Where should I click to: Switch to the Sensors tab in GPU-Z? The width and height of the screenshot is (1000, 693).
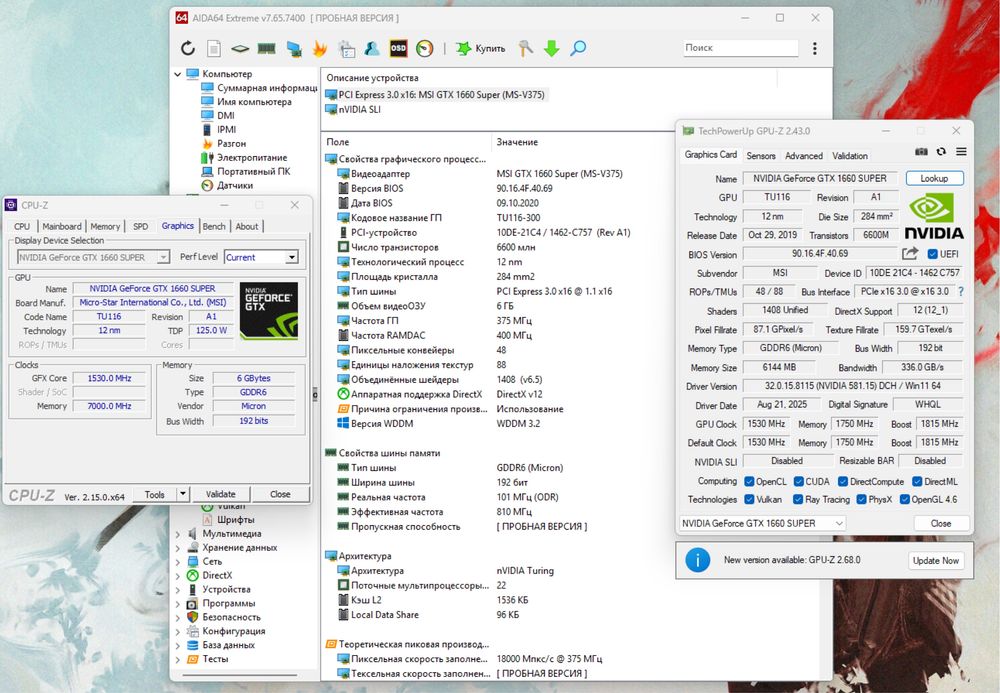pyautogui.click(x=761, y=156)
